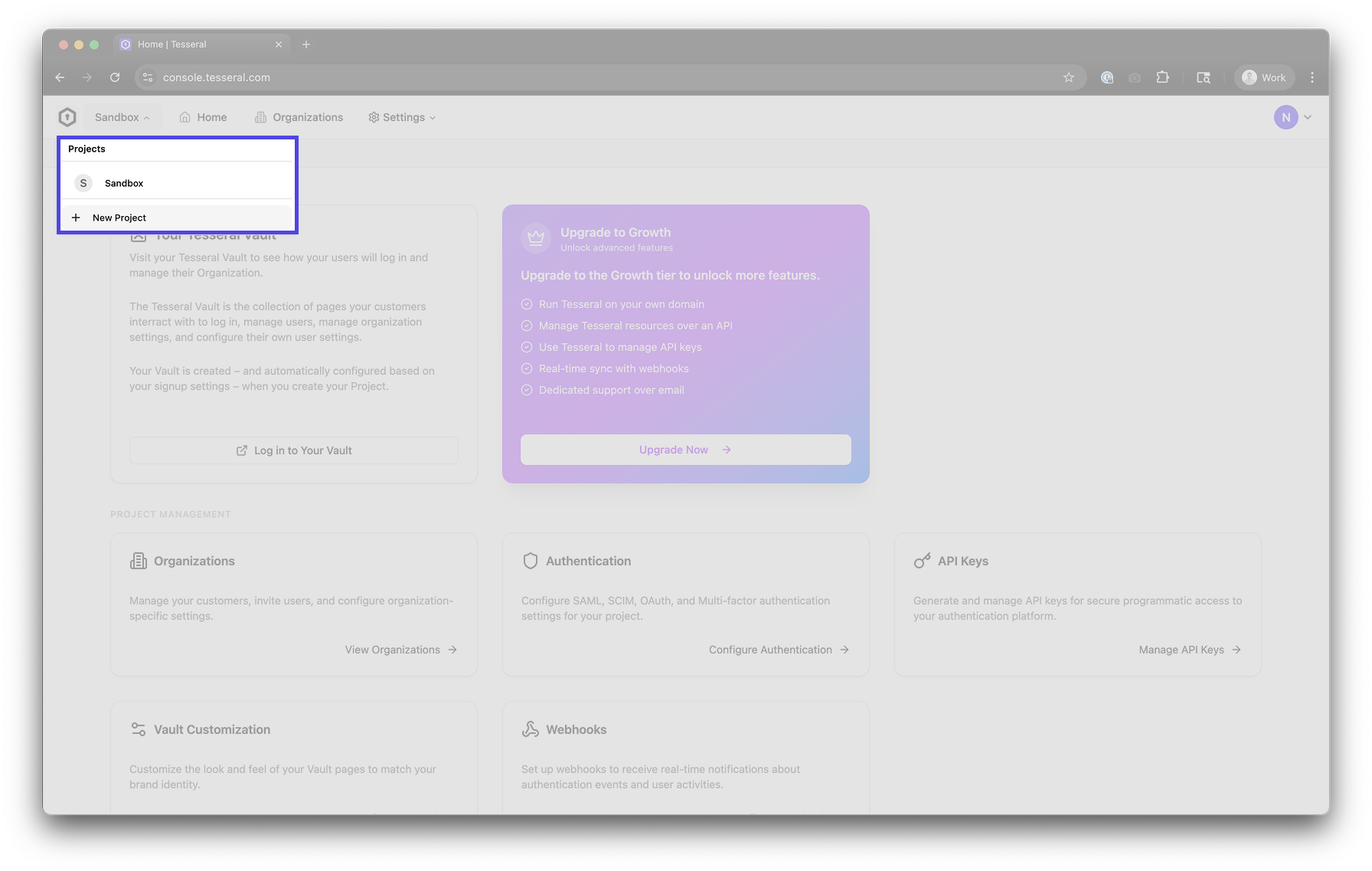Click 'PROJECT MANAGEMENT' section label
This screenshot has width=1372, height=871.
click(171, 514)
